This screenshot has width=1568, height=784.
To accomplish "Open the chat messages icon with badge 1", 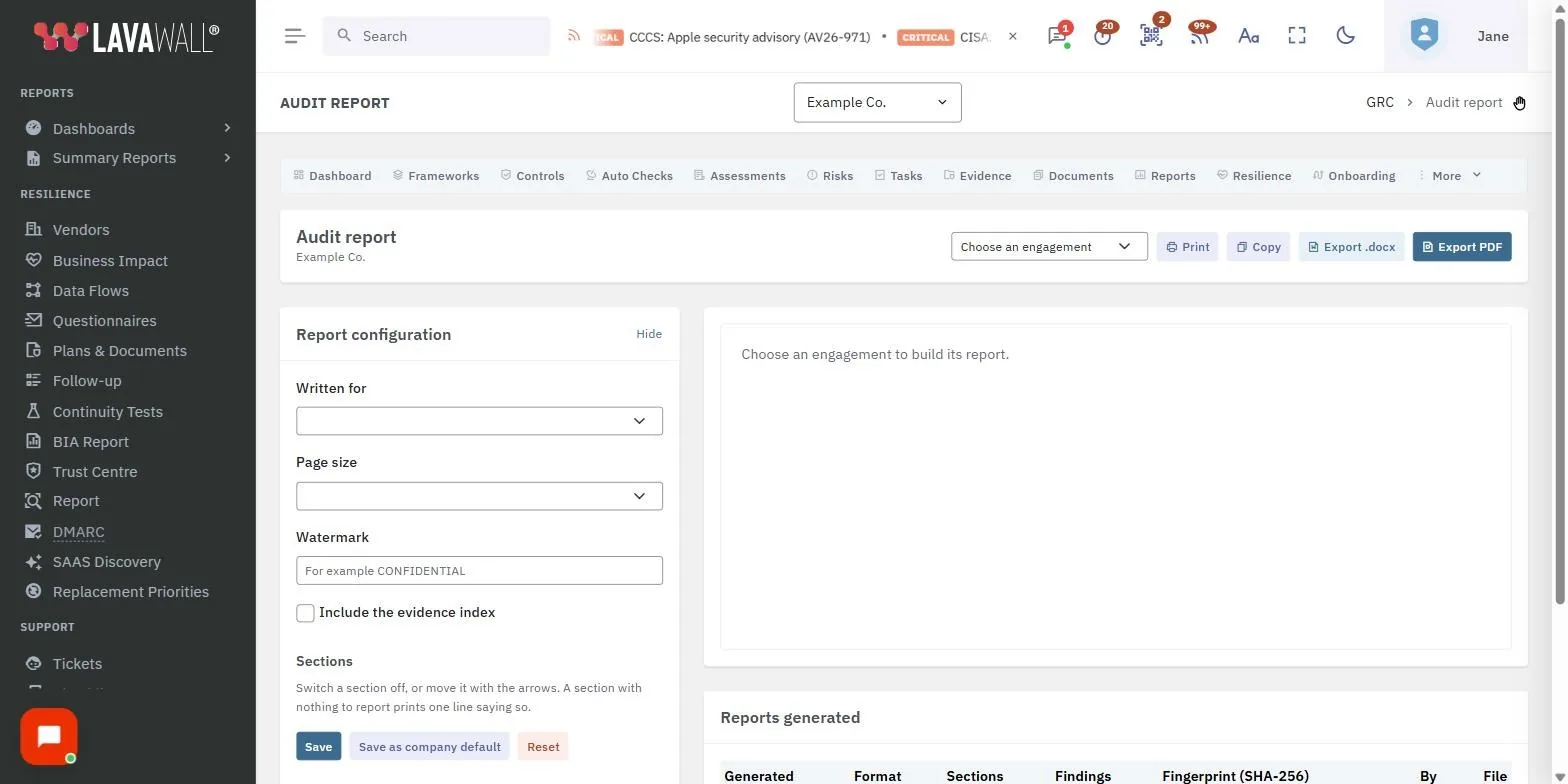I will [1057, 36].
